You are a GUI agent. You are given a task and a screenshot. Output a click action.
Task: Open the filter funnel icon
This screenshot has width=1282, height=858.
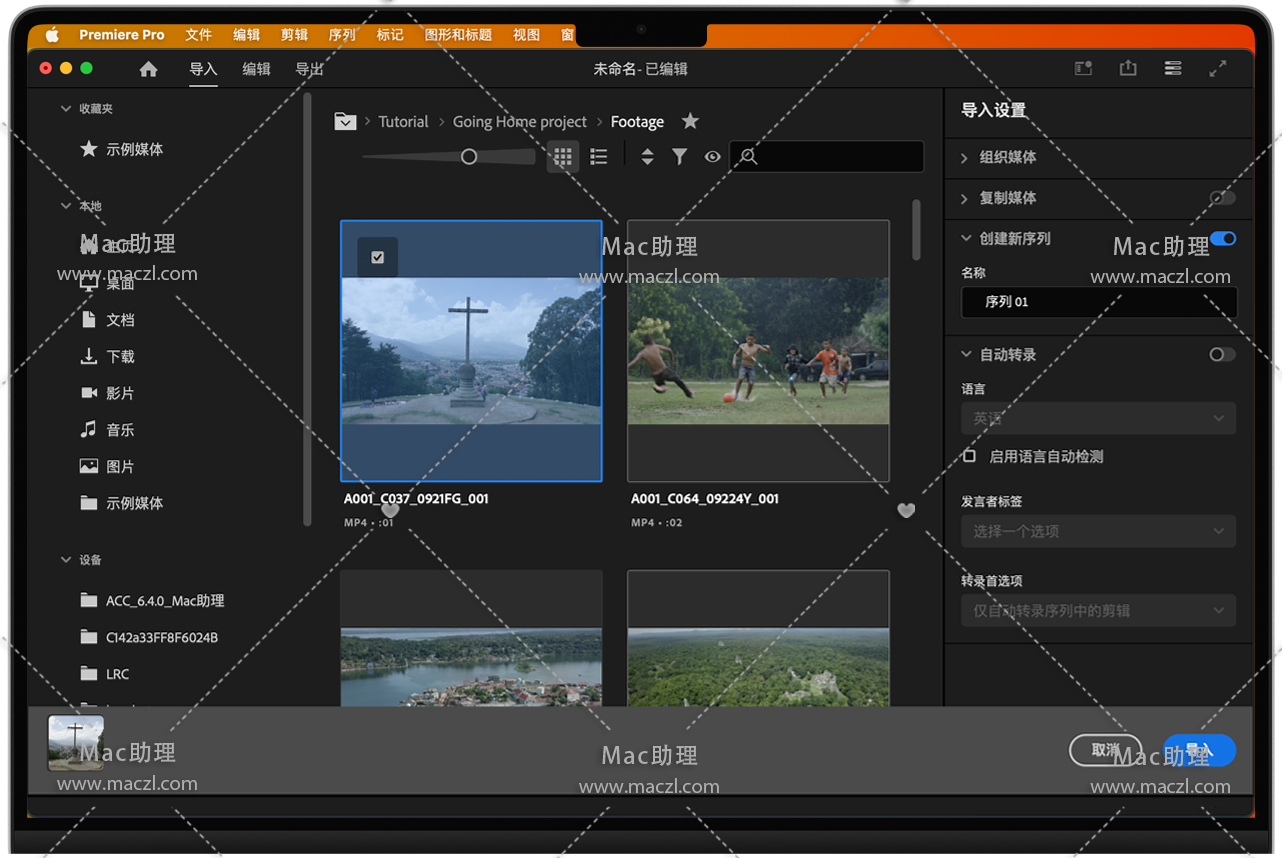pos(679,157)
